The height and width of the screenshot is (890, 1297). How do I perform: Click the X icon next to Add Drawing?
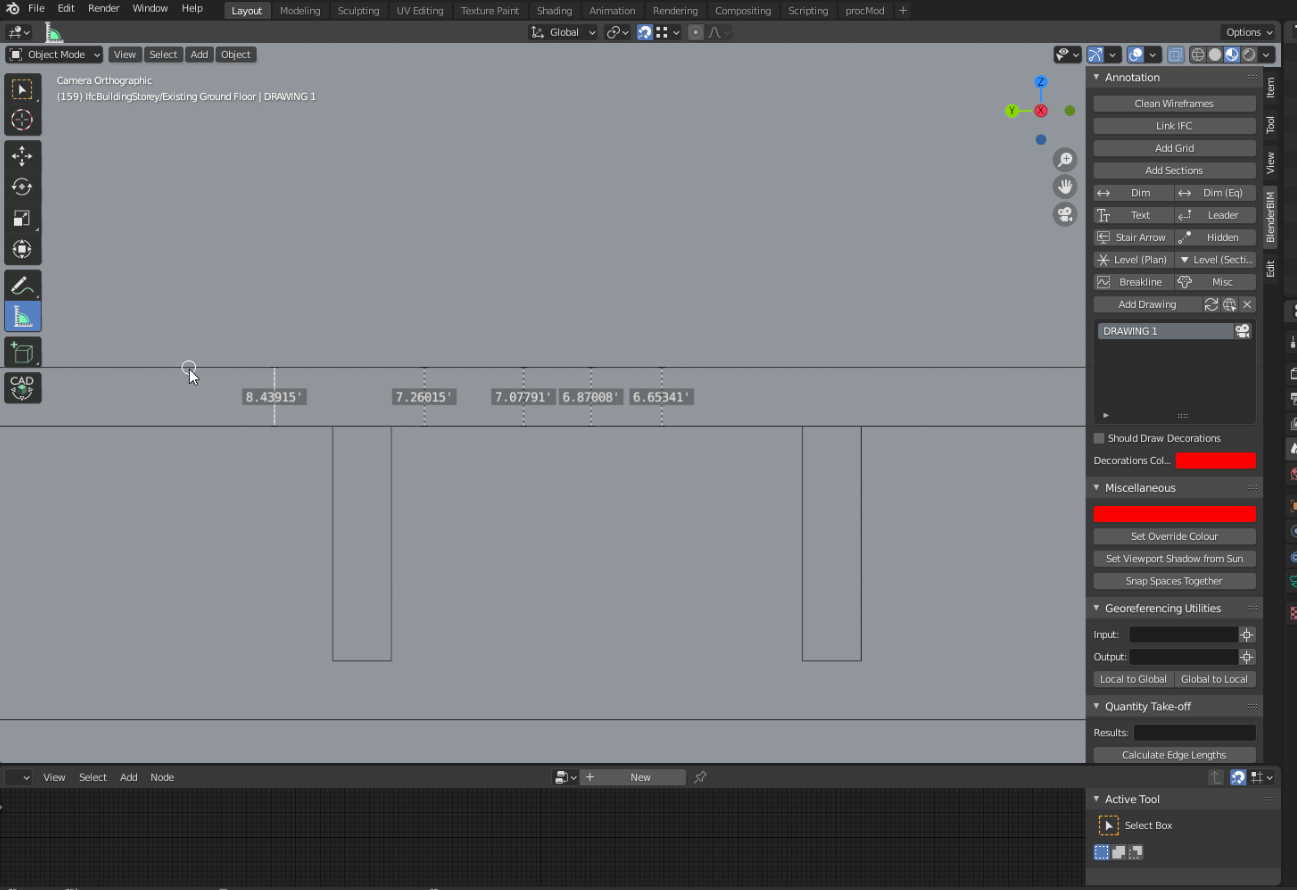click(1247, 304)
